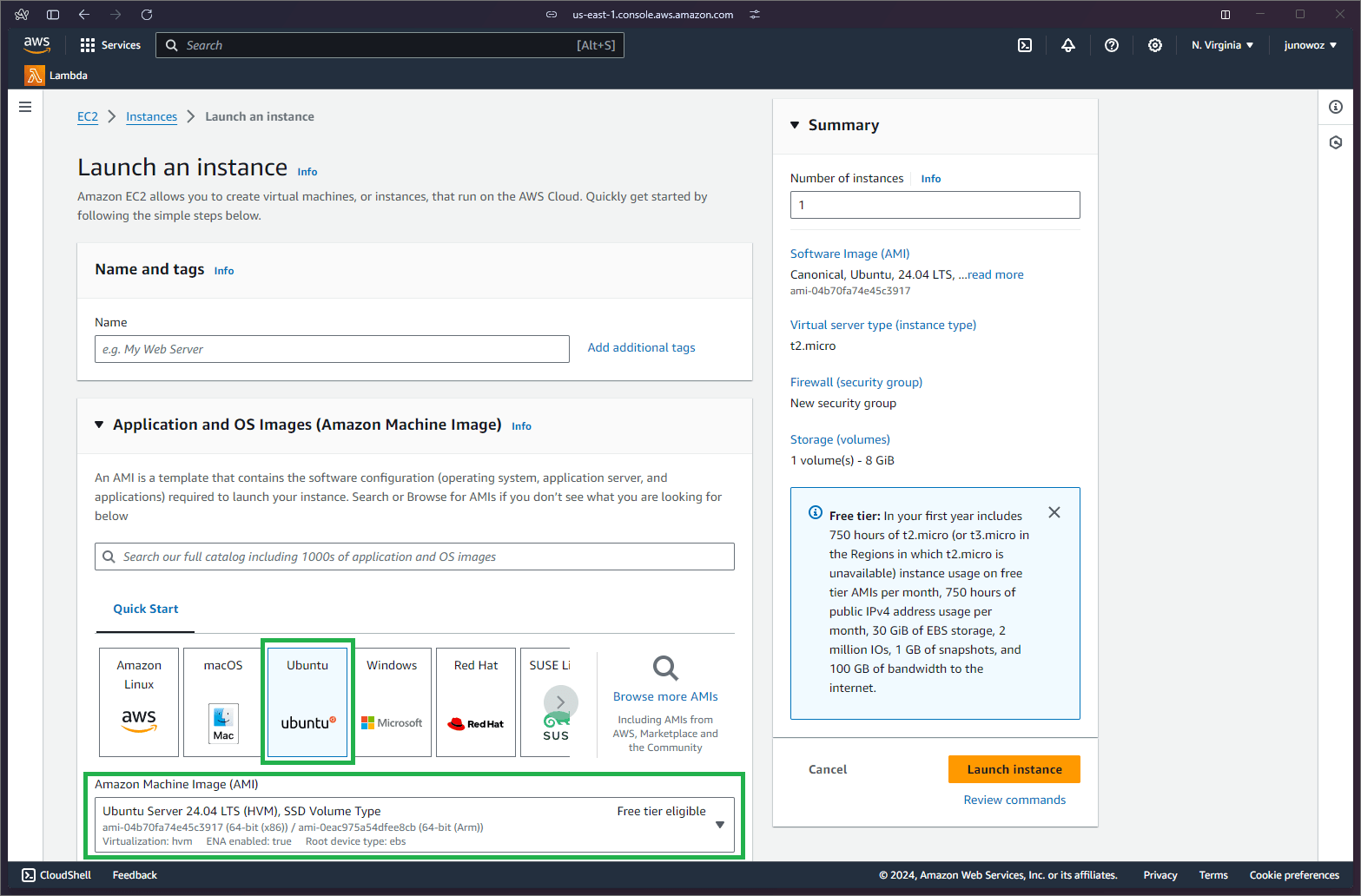Select the Quick Start tab
1361x896 pixels.
[x=145, y=609]
